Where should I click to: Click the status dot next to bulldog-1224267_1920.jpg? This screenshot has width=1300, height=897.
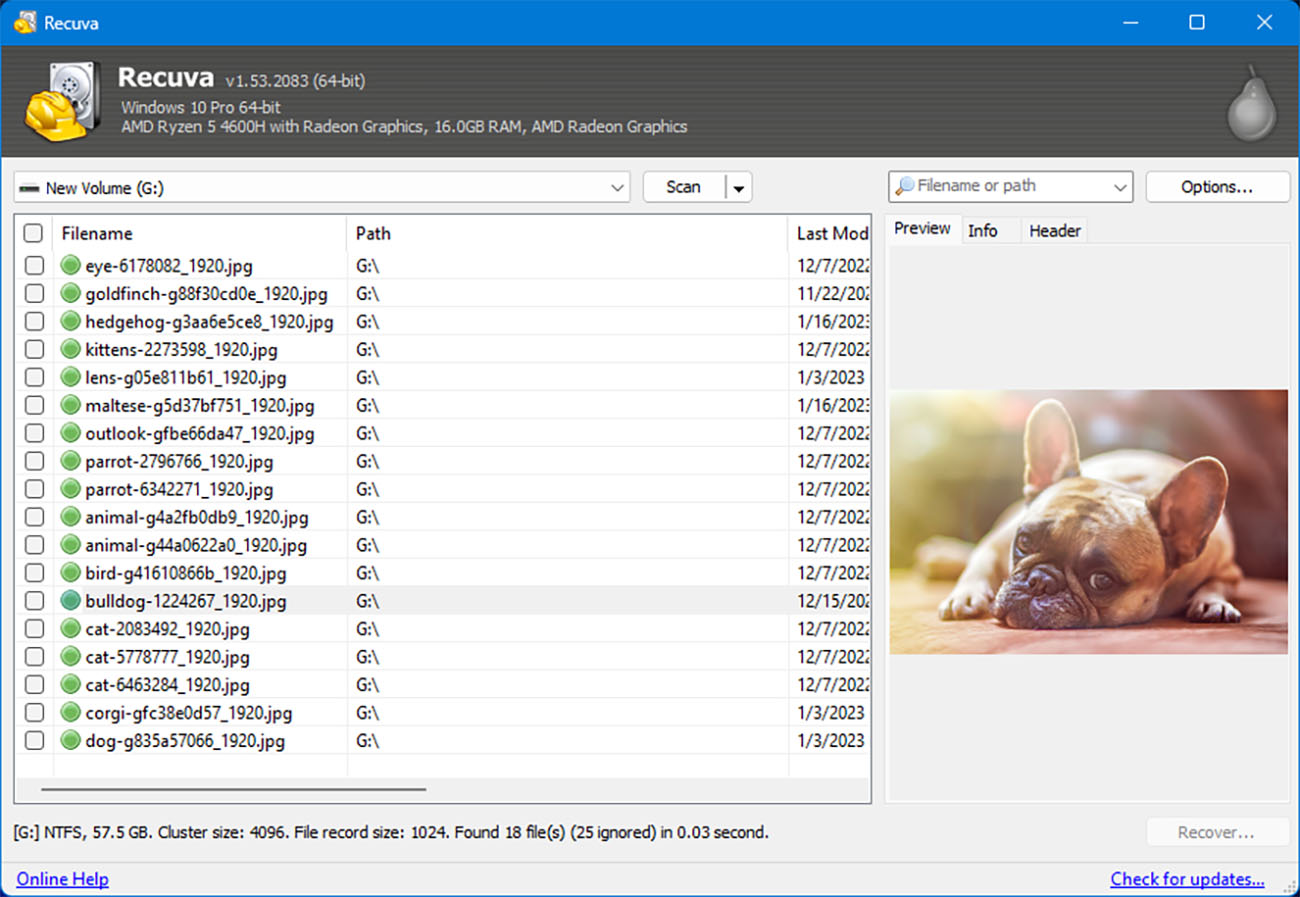click(69, 601)
